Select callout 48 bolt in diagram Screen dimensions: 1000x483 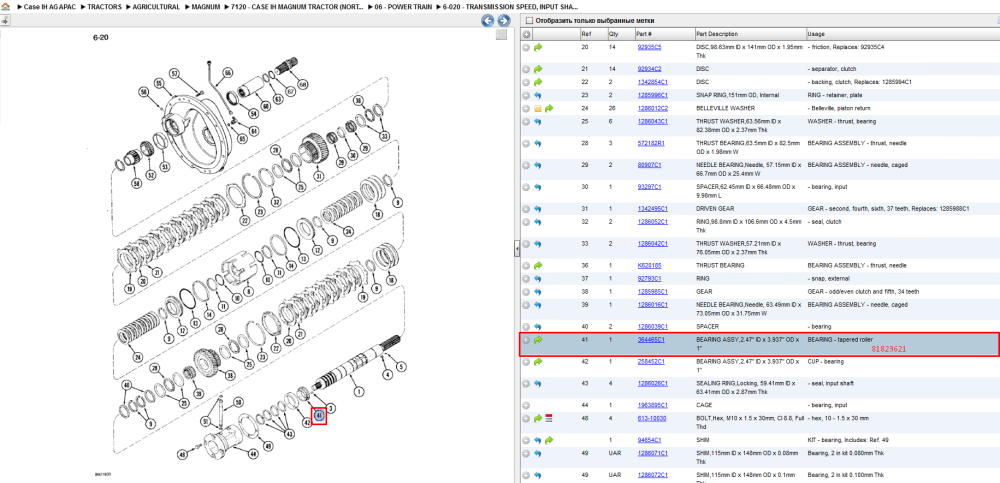pyautogui.click(x=182, y=455)
